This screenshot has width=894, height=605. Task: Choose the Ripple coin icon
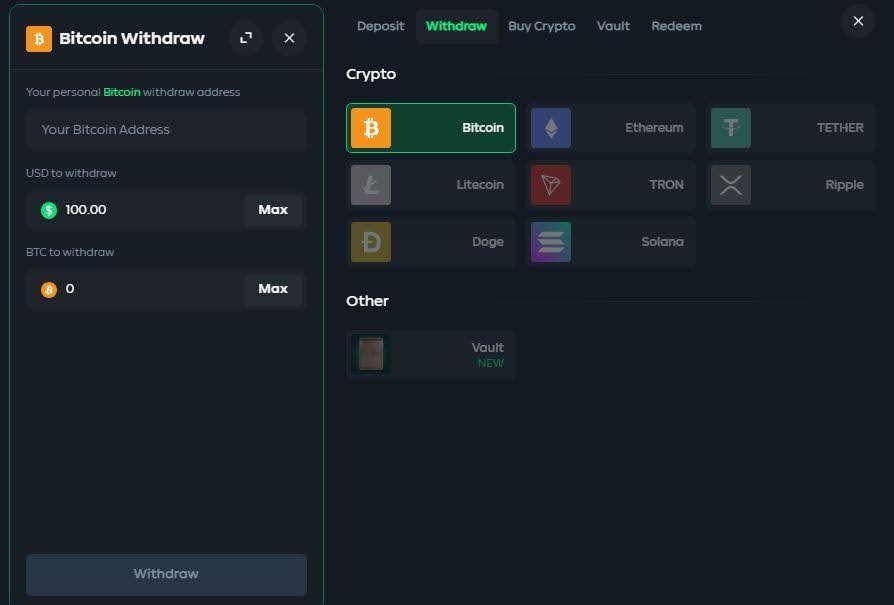tap(731, 185)
